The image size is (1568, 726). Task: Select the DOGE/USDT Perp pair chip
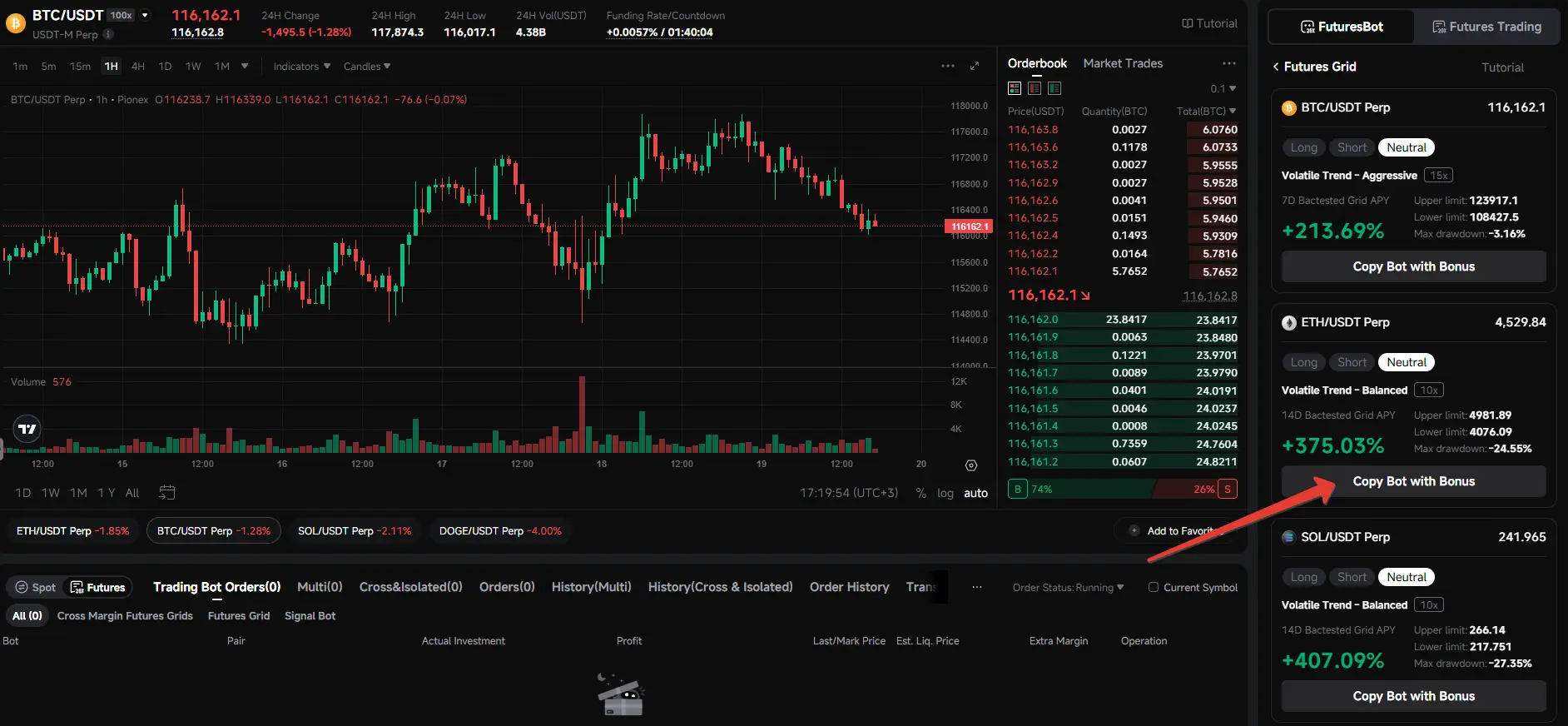pos(500,530)
